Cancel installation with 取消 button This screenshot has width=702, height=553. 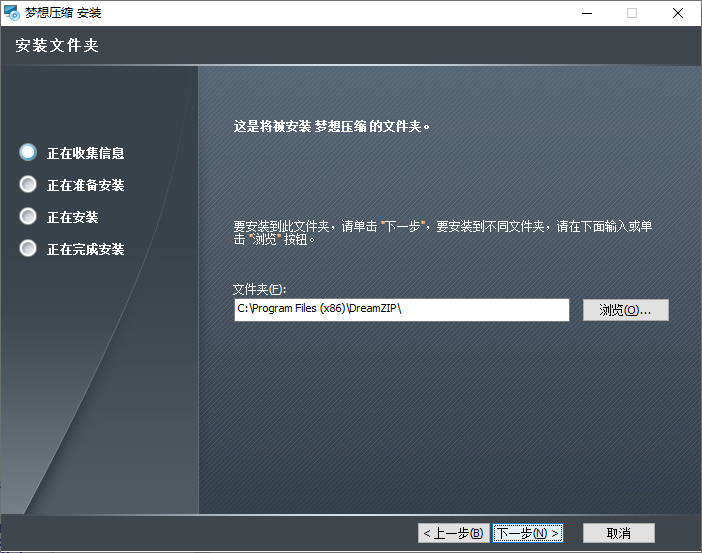point(619,533)
